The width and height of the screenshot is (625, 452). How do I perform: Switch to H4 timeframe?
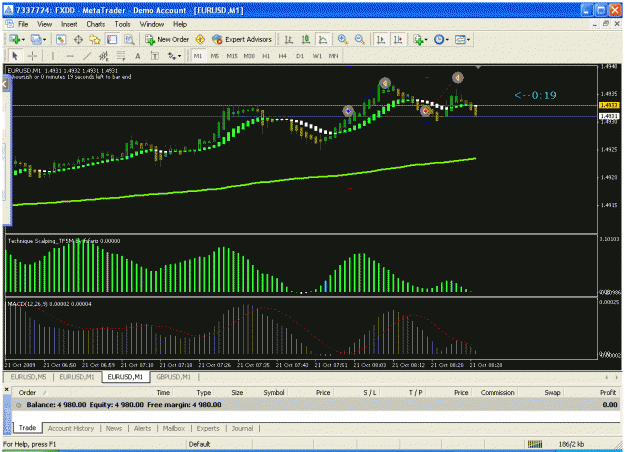(283, 56)
